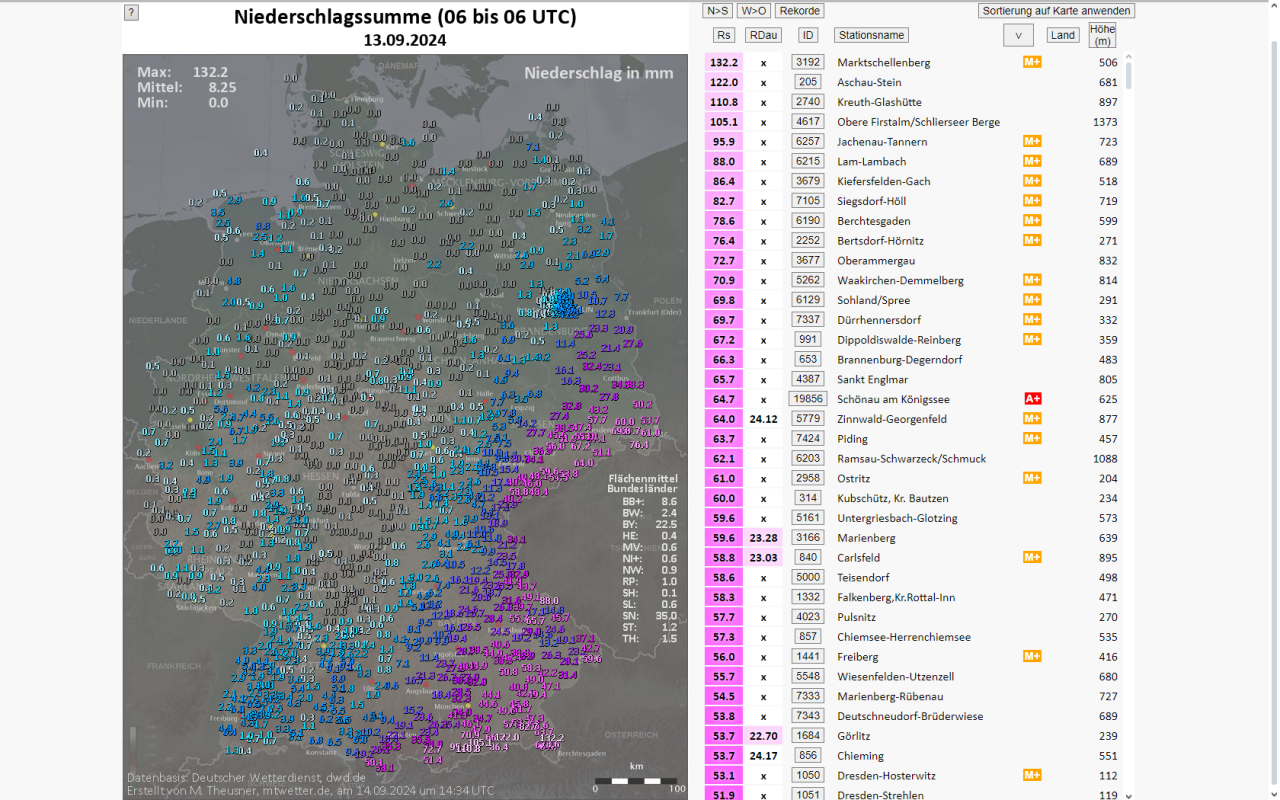Open the Rekorde view
The image size is (1280, 800).
(x=800, y=11)
